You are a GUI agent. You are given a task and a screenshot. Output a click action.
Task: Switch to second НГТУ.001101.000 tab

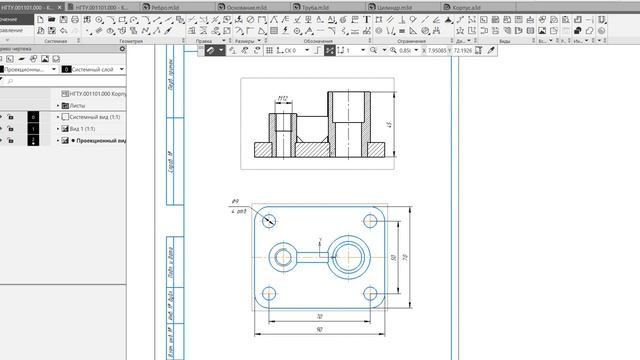tap(103, 7)
